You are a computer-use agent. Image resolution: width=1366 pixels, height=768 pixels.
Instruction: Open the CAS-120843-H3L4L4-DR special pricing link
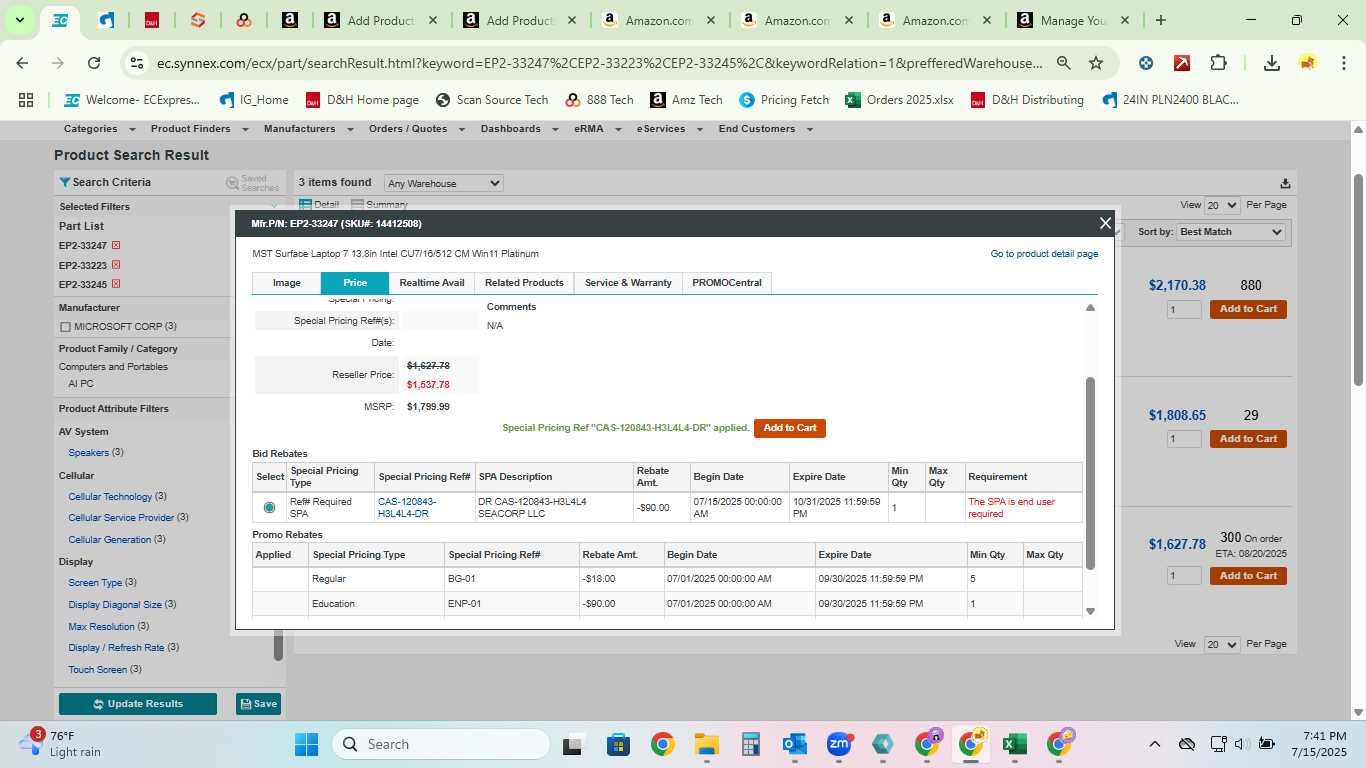tap(407, 507)
